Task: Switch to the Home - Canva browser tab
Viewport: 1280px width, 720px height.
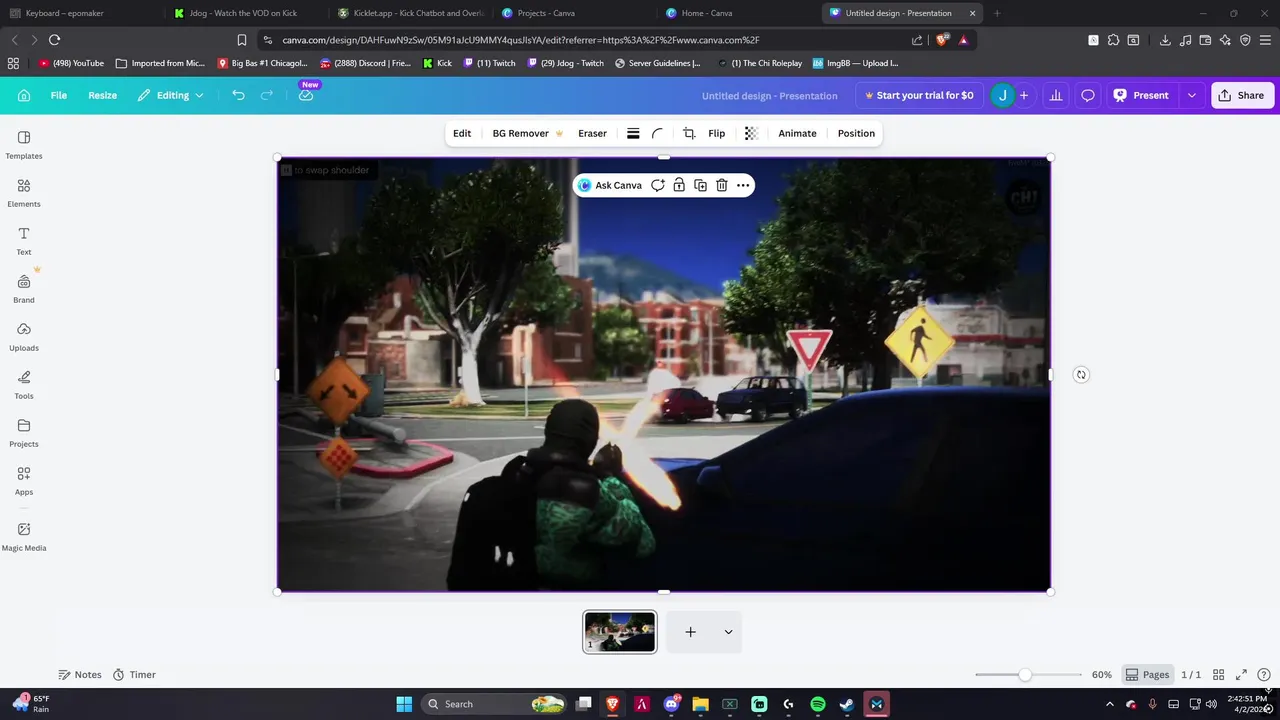Action: coord(737,13)
